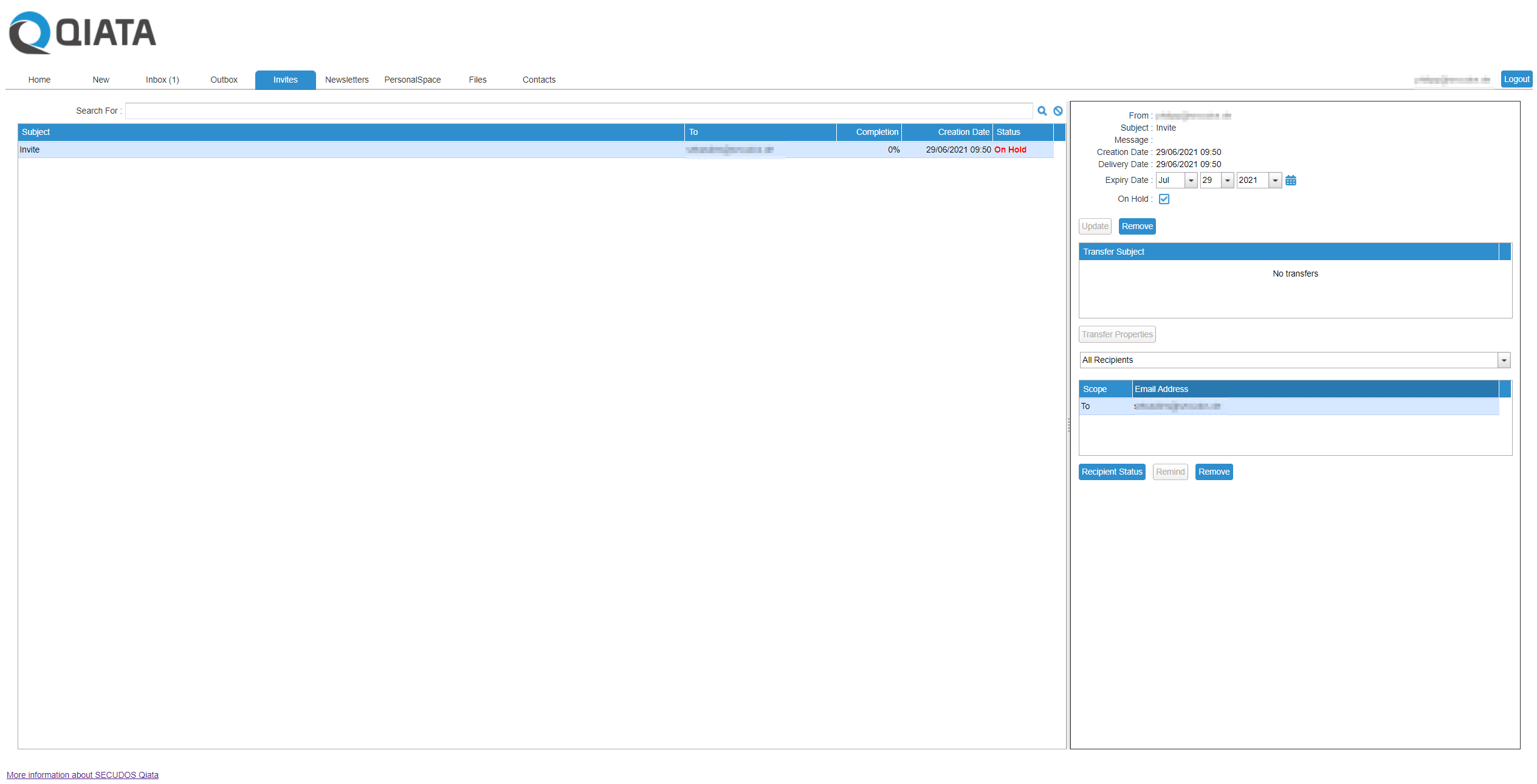Click the search magnifier icon
Screen dimensions: 1537x784
pos(1042,111)
